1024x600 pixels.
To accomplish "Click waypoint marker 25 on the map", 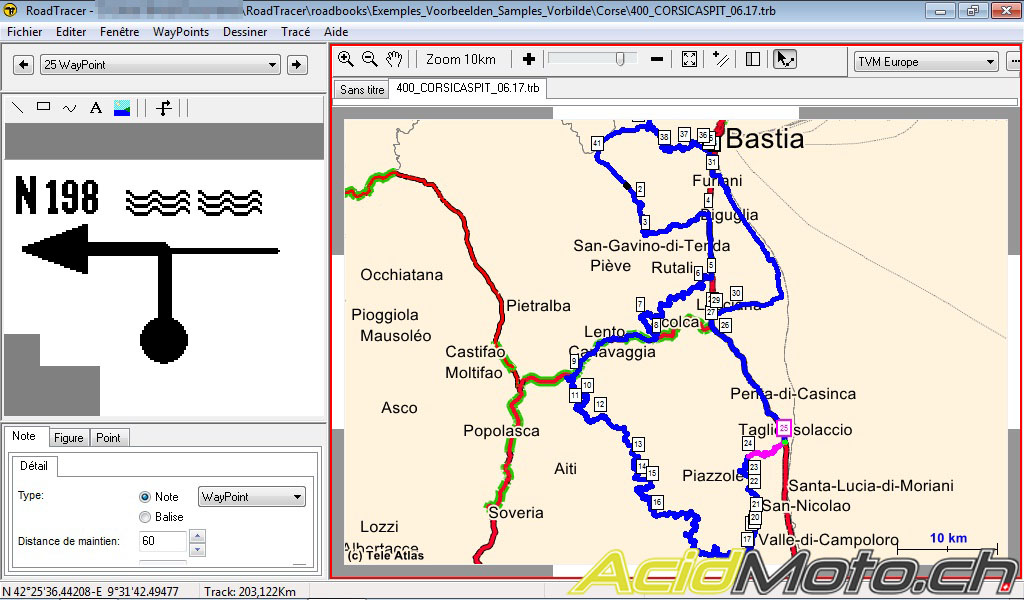I will 784,428.
